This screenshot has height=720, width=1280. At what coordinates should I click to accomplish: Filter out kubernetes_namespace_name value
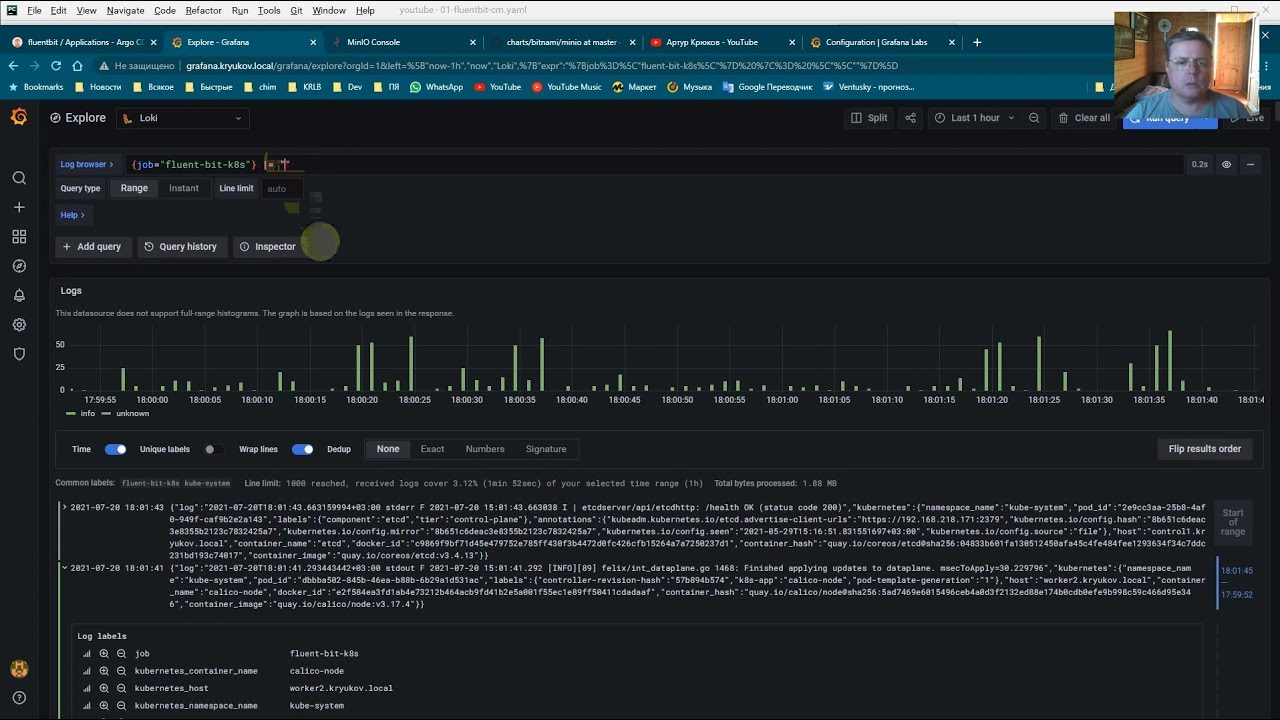pos(121,706)
